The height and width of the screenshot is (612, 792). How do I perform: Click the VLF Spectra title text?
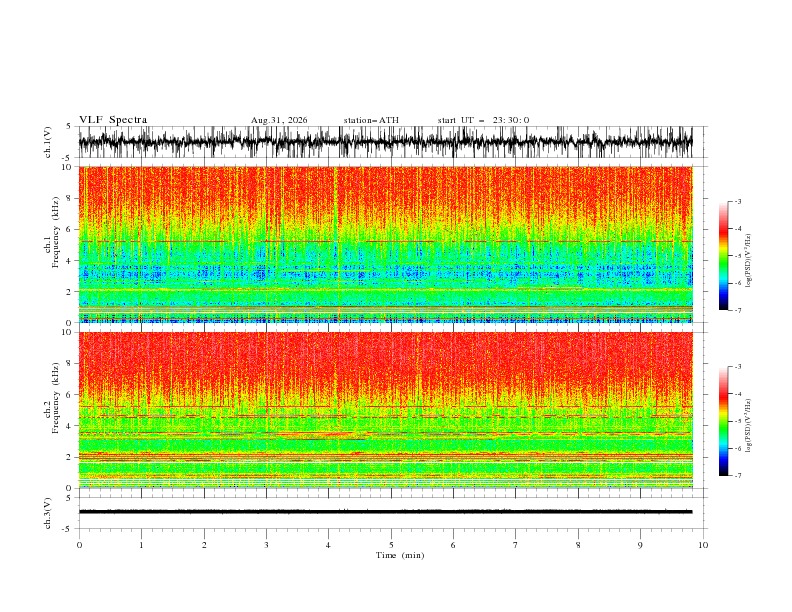pos(113,120)
